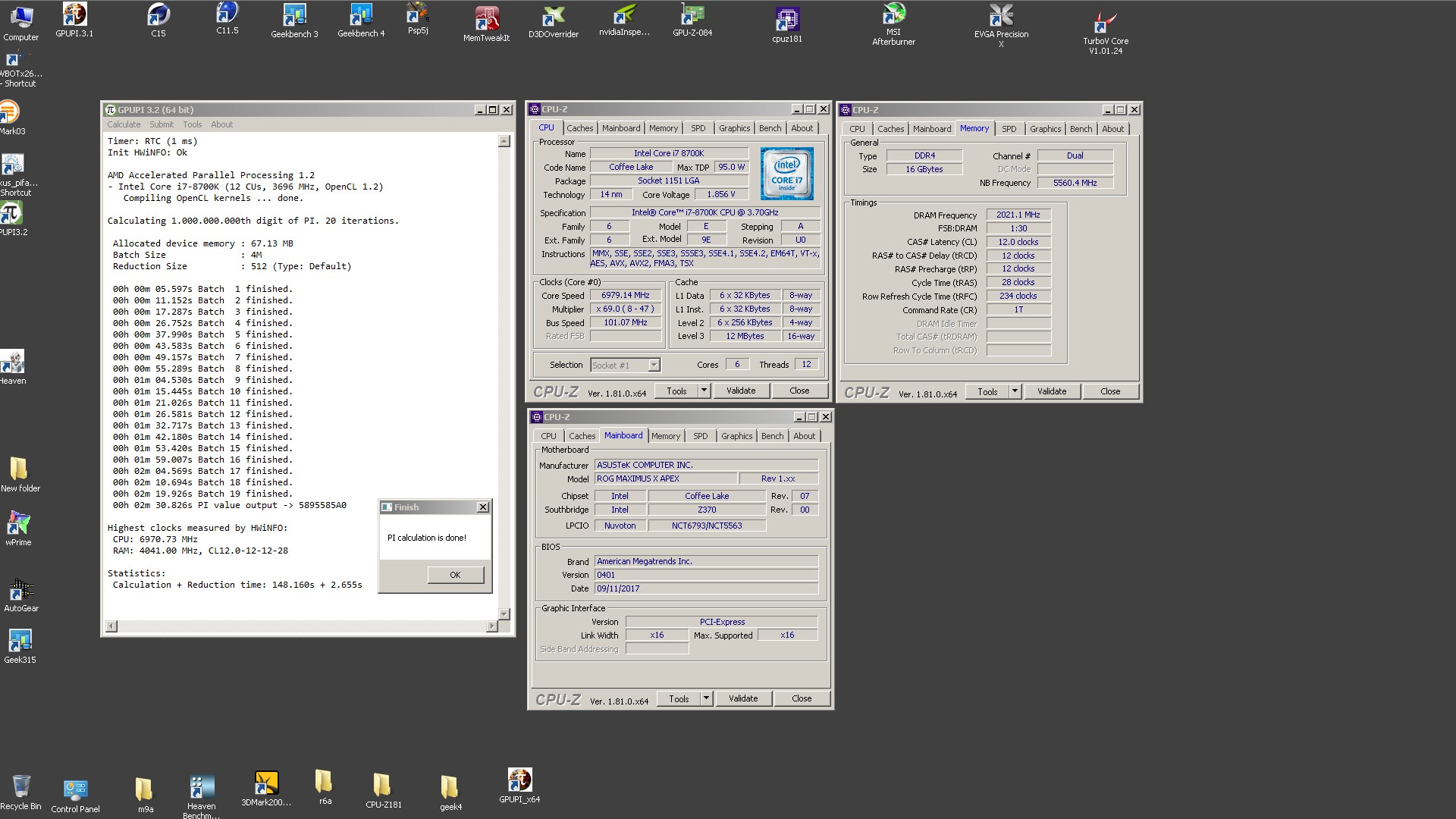Screen dimensions: 1456x819
Task: Click the ROG MAXIMUS X APEX model field
Action: click(666, 479)
